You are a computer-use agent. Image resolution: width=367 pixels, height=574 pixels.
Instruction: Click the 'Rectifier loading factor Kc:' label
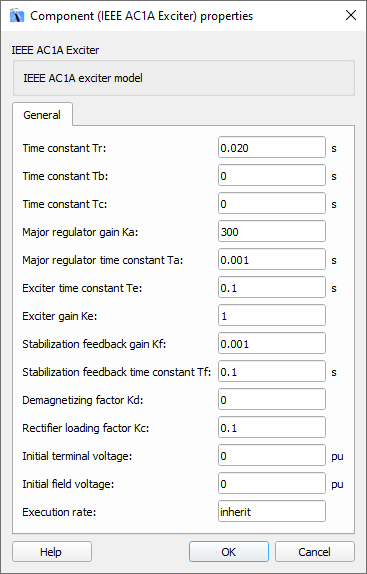click(x=86, y=428)
